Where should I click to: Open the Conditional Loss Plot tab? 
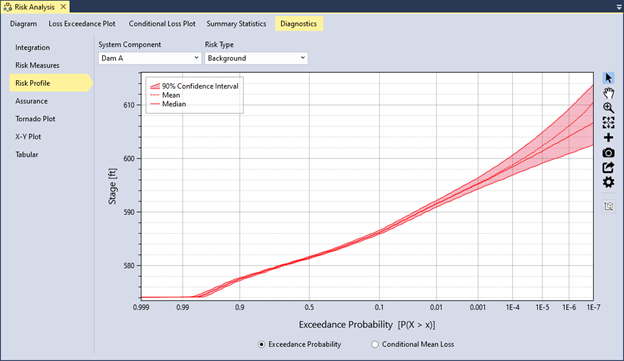(162, 24)
